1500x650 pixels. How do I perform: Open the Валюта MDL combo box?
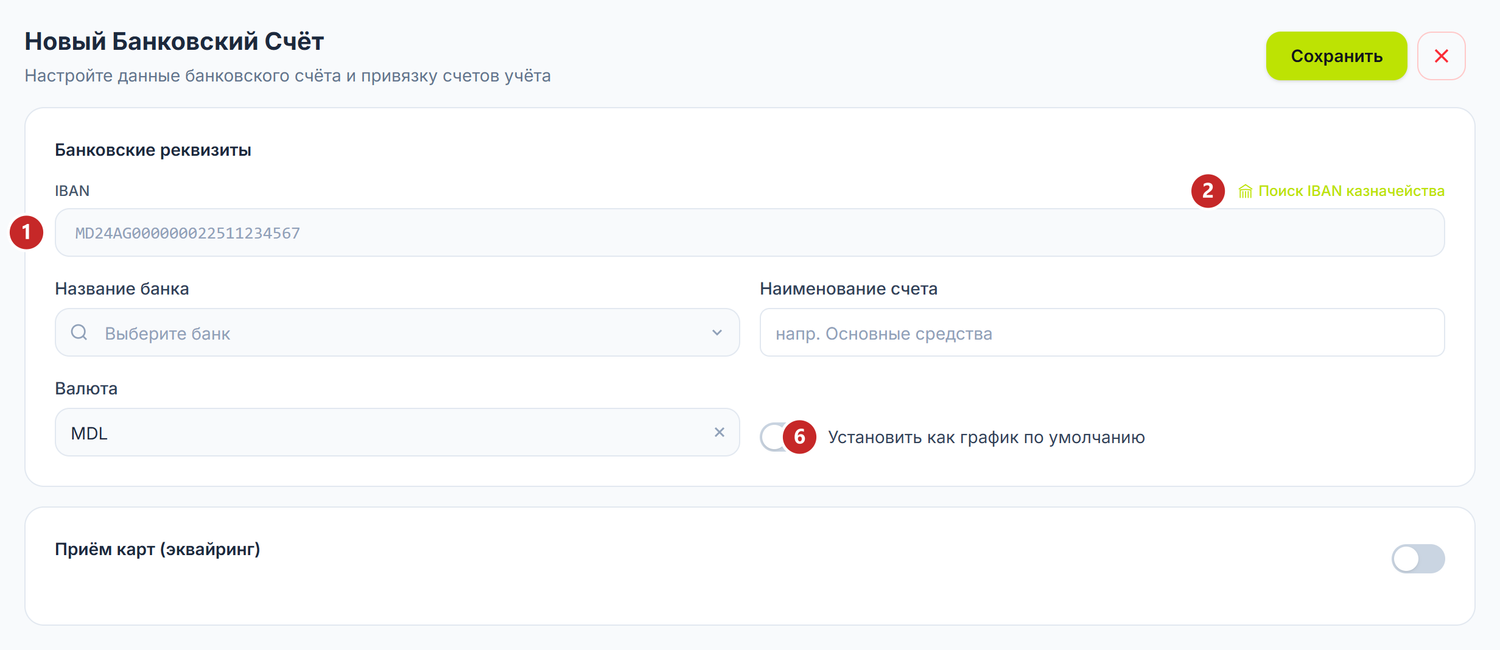[397, 432]
